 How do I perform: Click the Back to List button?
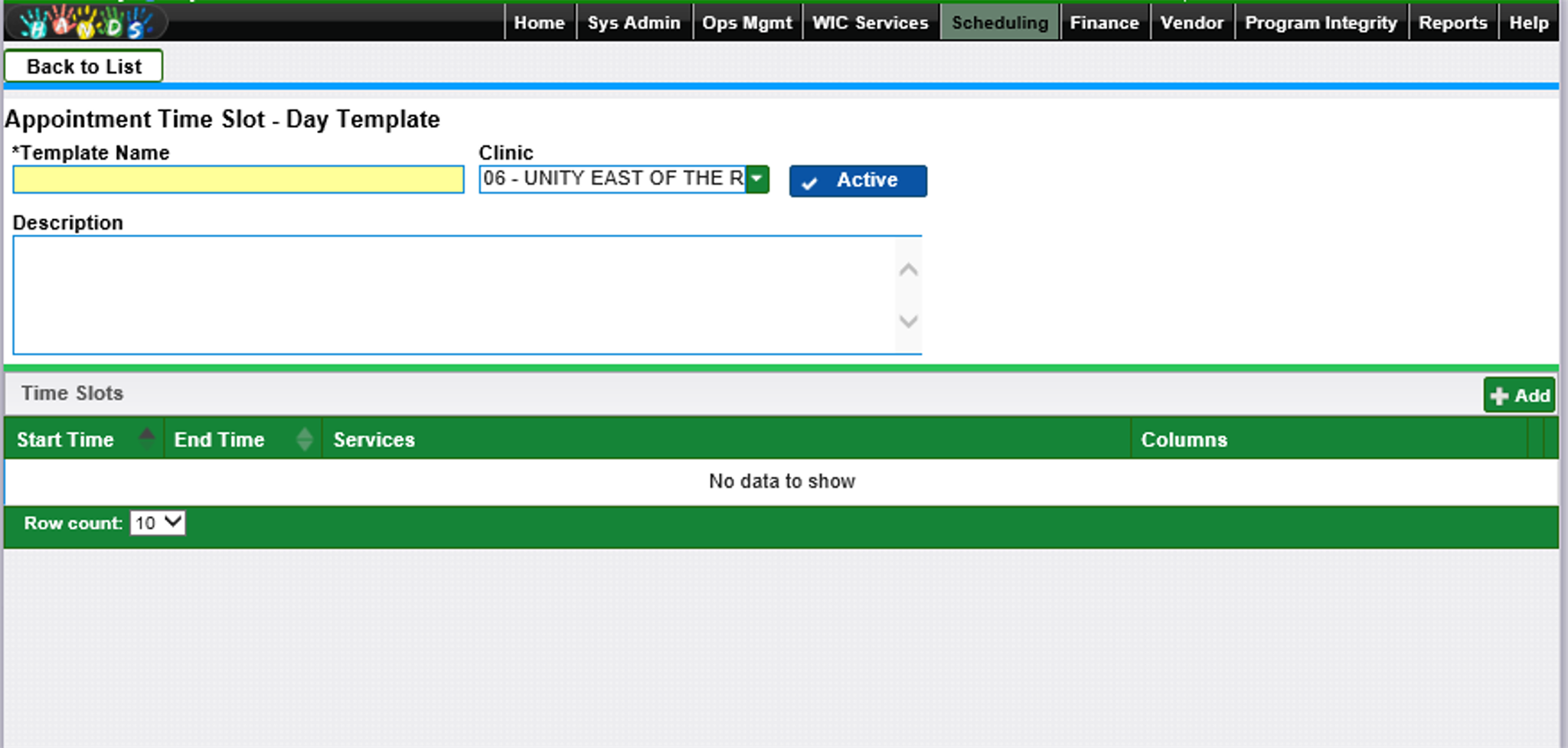tap(83, 67)
